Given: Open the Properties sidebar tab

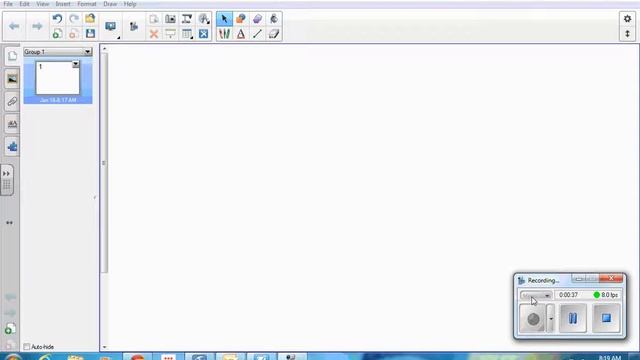Looking at the screenshot, I should coord(12,124).
